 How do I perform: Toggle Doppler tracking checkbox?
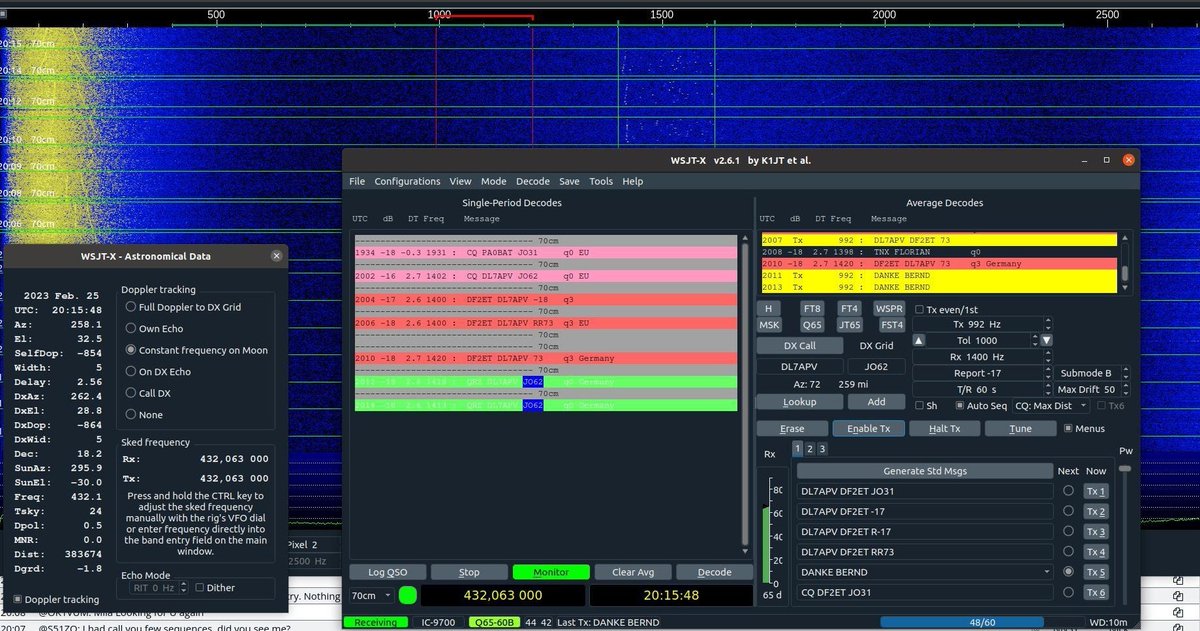(x=16, y=600)
